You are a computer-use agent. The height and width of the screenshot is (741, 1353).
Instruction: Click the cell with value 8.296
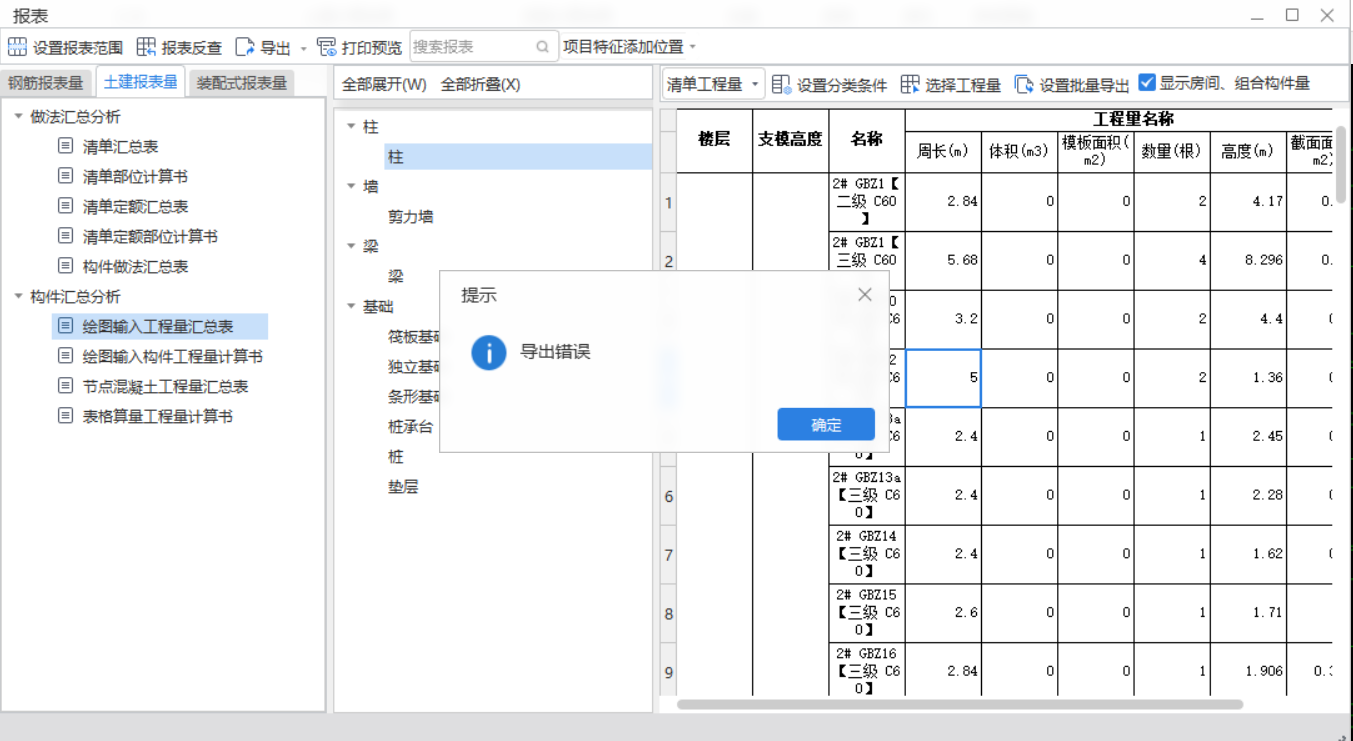1247,260
